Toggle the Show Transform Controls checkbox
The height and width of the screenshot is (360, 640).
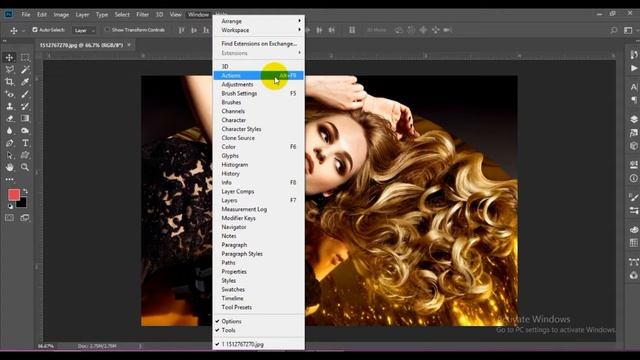(107, 30)
